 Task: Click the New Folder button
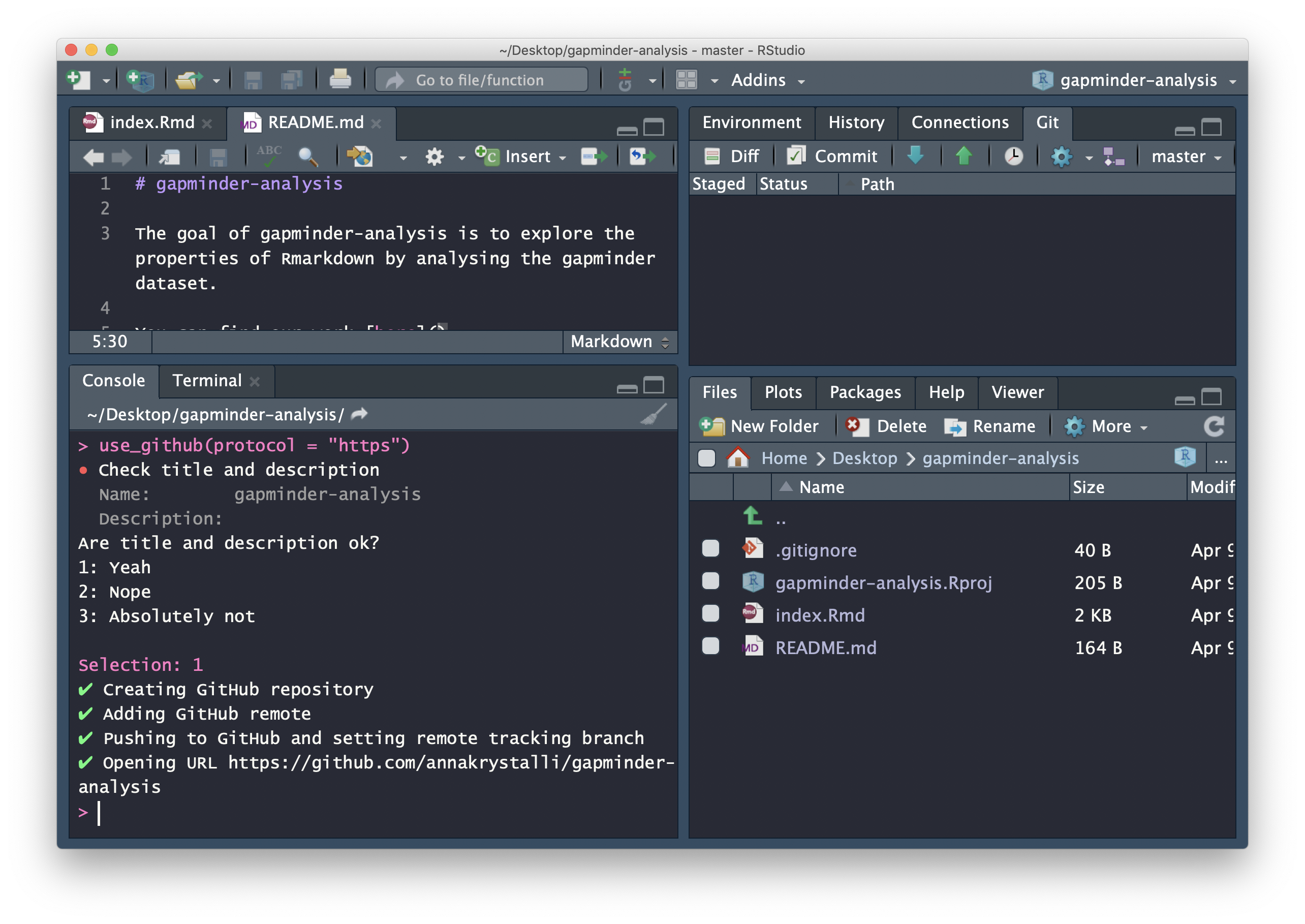pos(758,426)
